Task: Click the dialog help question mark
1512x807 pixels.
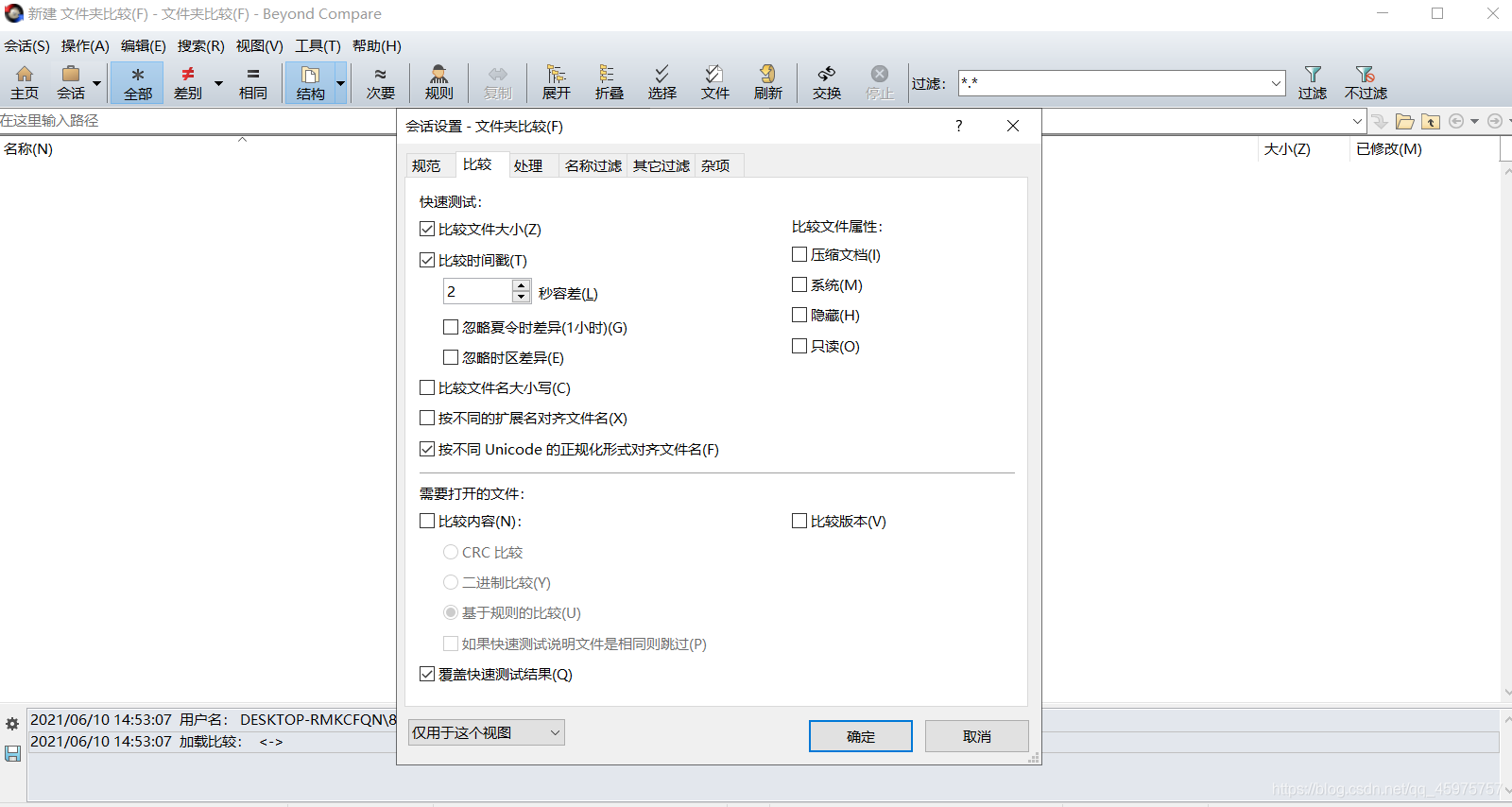Action: pyautogui.click(x=958, y=126)
